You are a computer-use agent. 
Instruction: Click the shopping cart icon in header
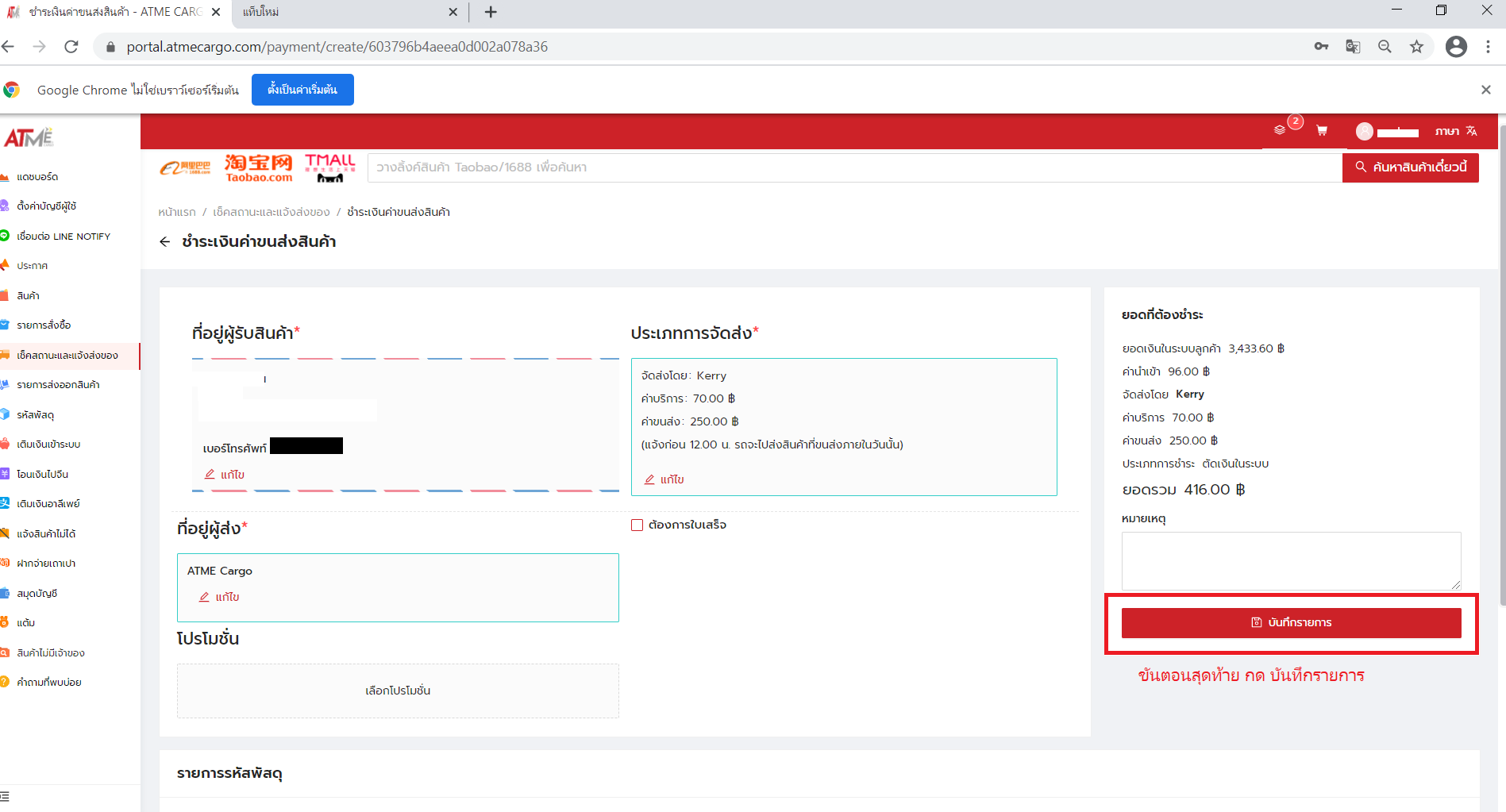[x=1322, y=131]
